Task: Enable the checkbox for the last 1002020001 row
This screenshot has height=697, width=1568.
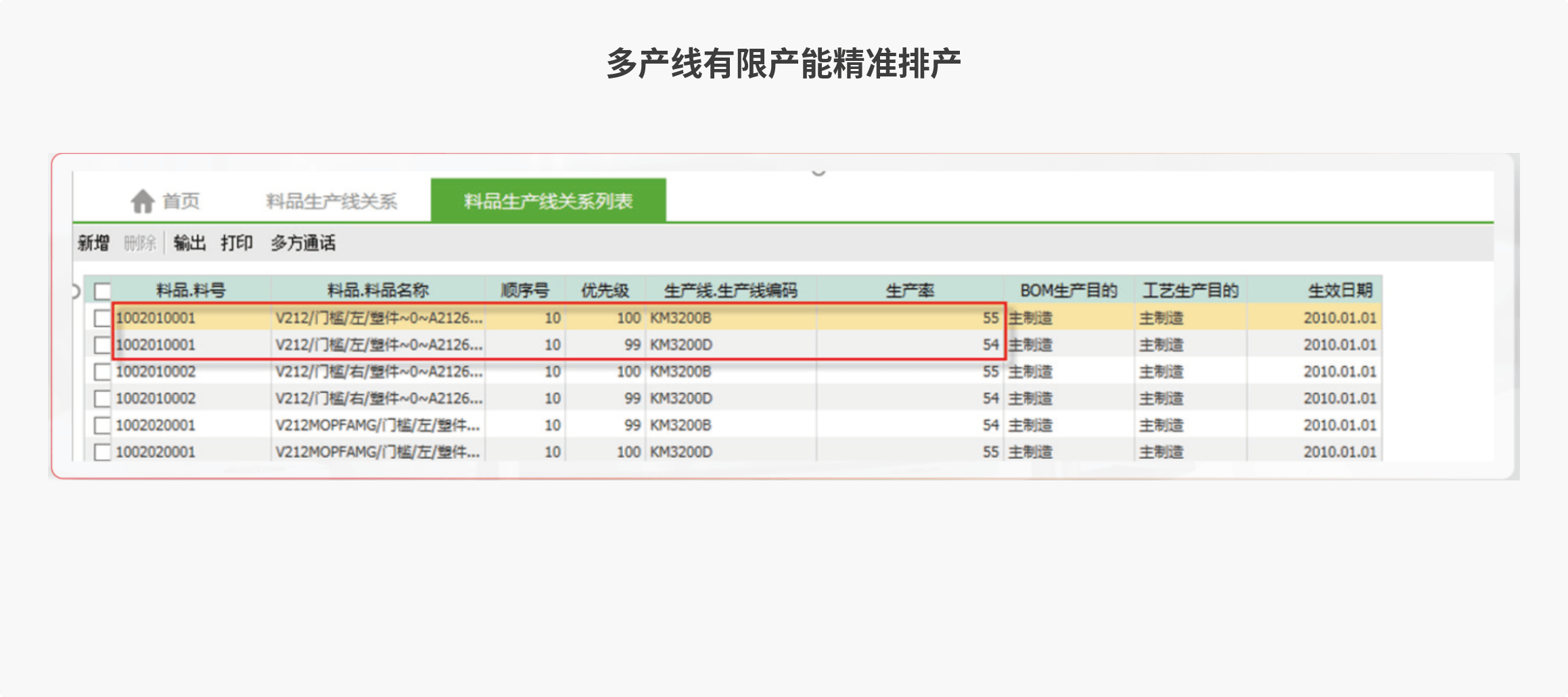Action: click(102, 452)
